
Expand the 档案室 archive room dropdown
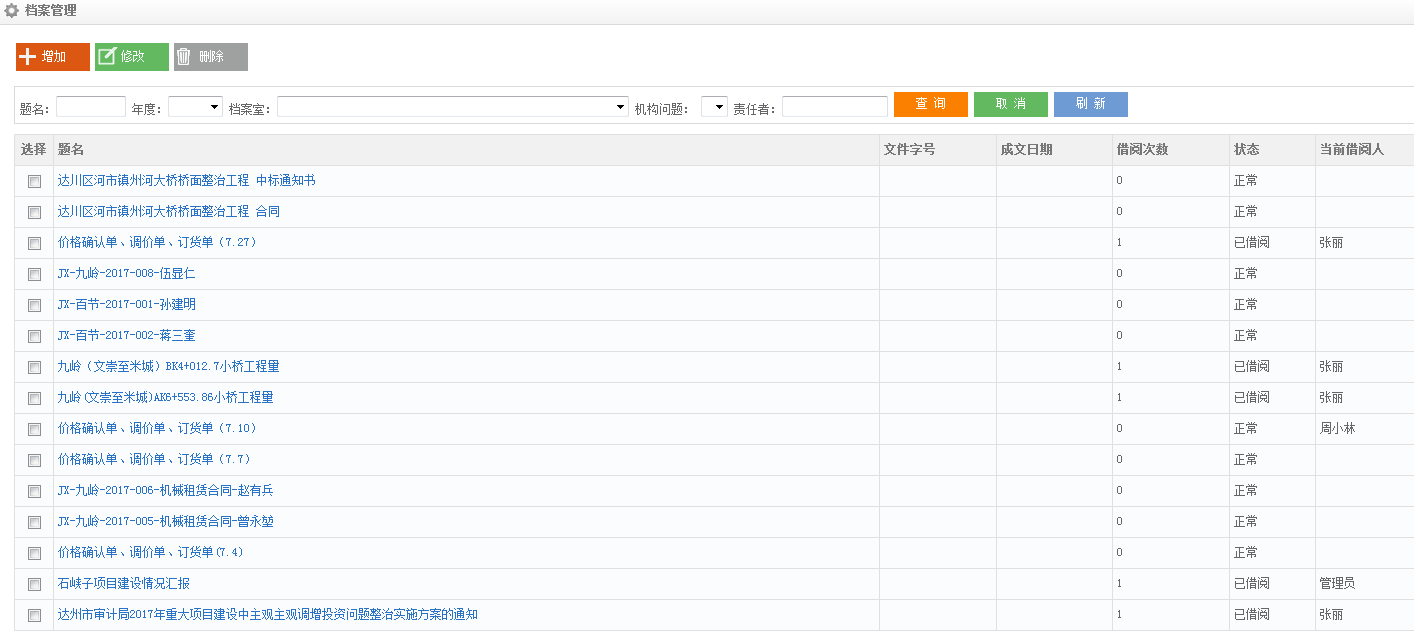tap(452, 107)
